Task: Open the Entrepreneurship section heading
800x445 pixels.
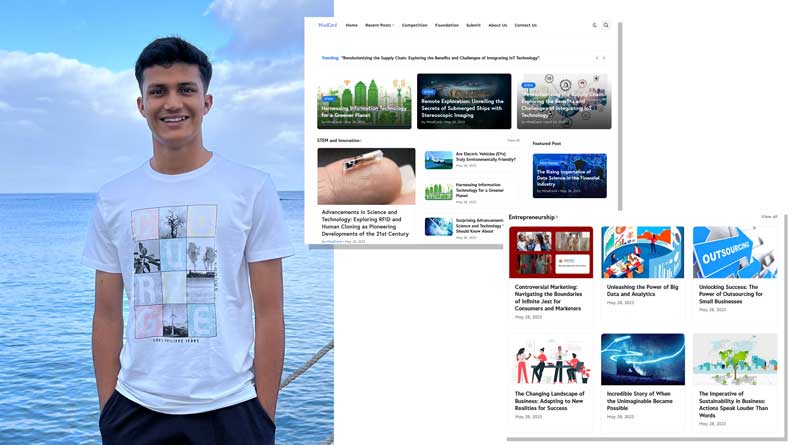Action: [533, 217]
